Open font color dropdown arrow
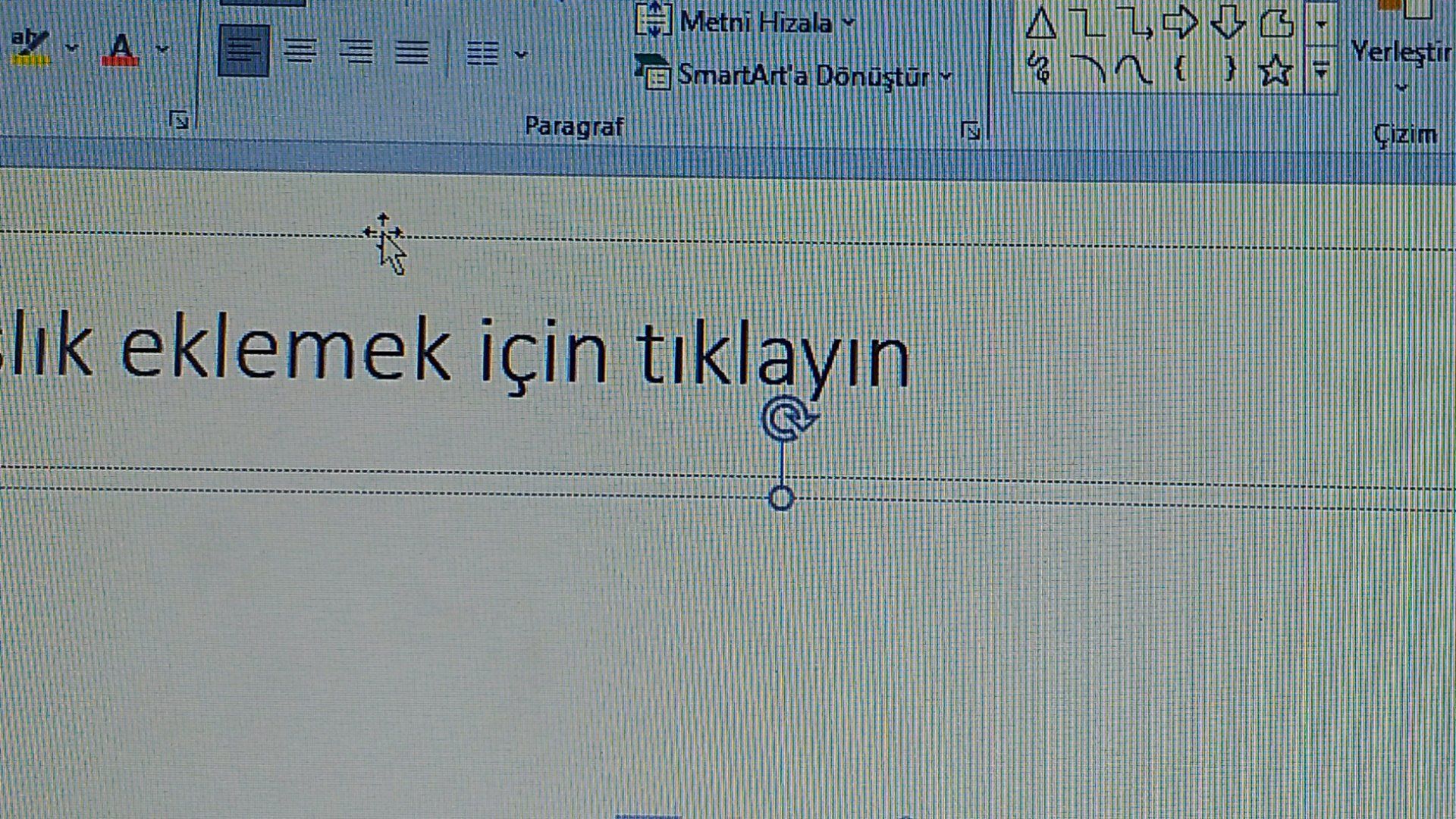 (x=162, y=49)
